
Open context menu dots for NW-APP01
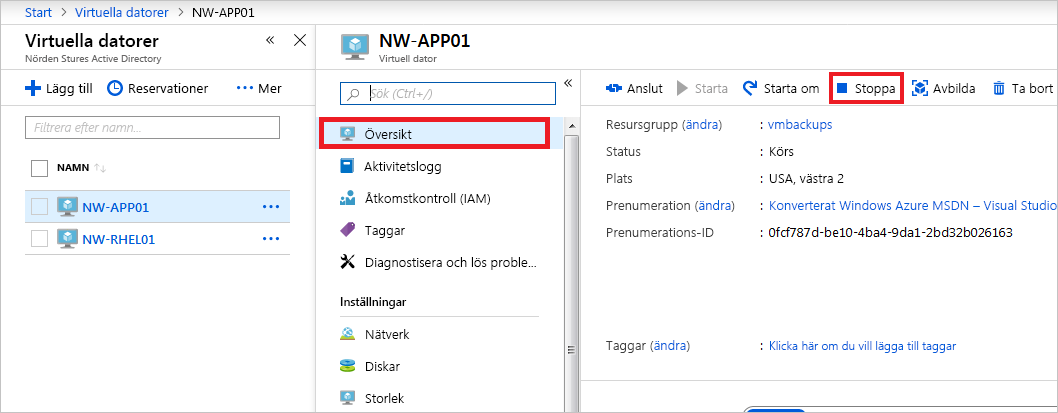[x=271, y=207]
